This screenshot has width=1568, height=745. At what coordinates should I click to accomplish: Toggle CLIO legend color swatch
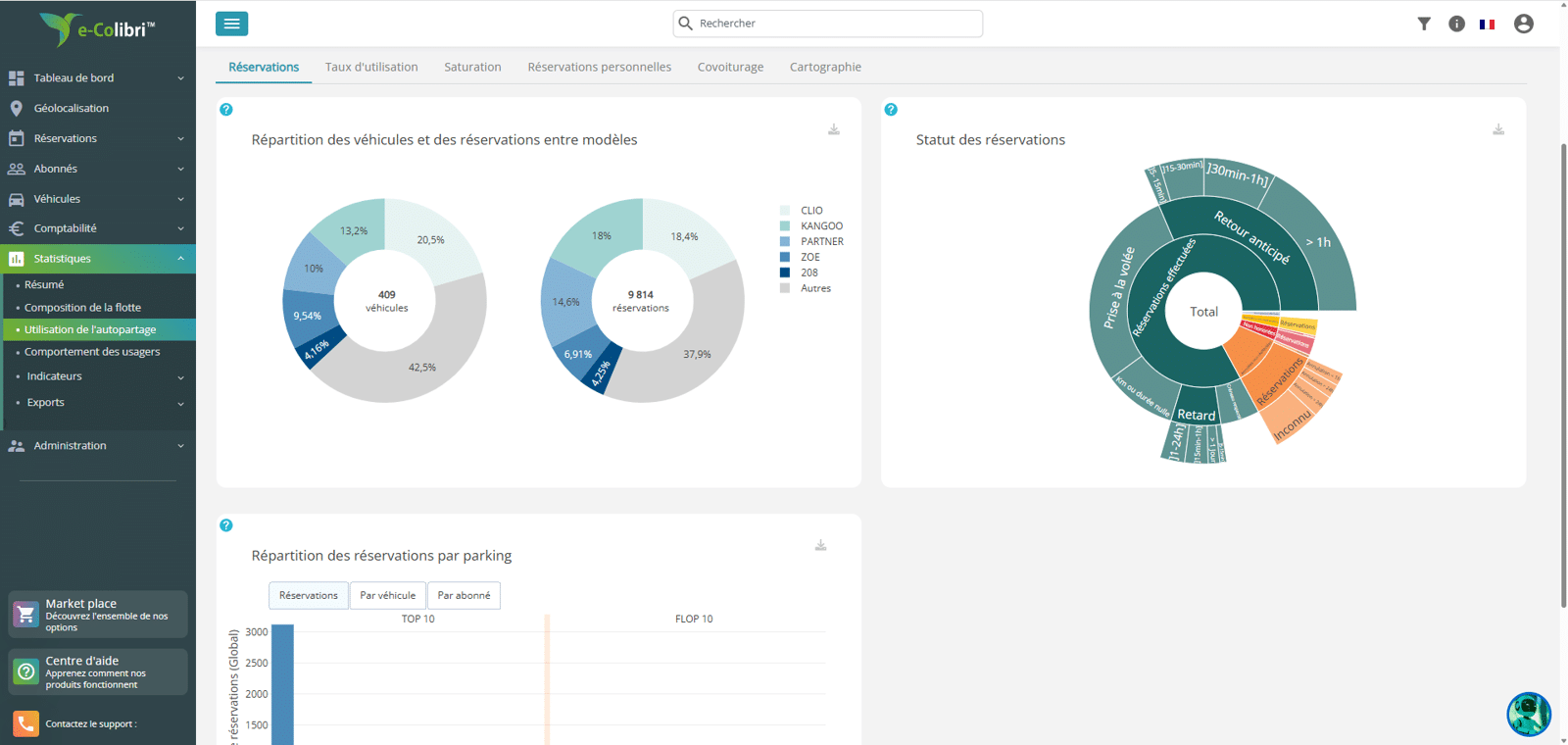pyautogui.click(x=785, y=211)
